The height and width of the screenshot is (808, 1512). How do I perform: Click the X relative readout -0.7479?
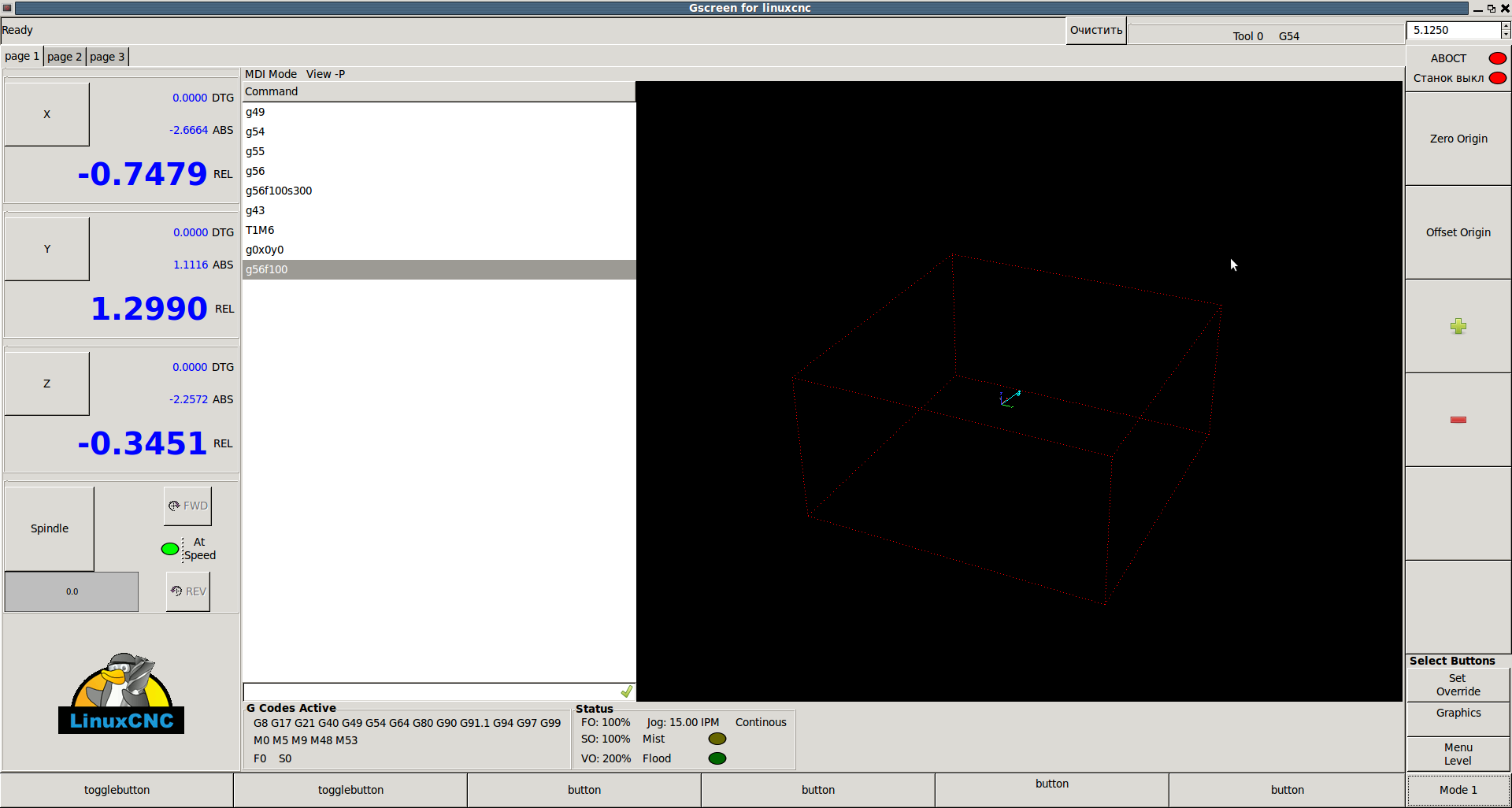point(143,174)
